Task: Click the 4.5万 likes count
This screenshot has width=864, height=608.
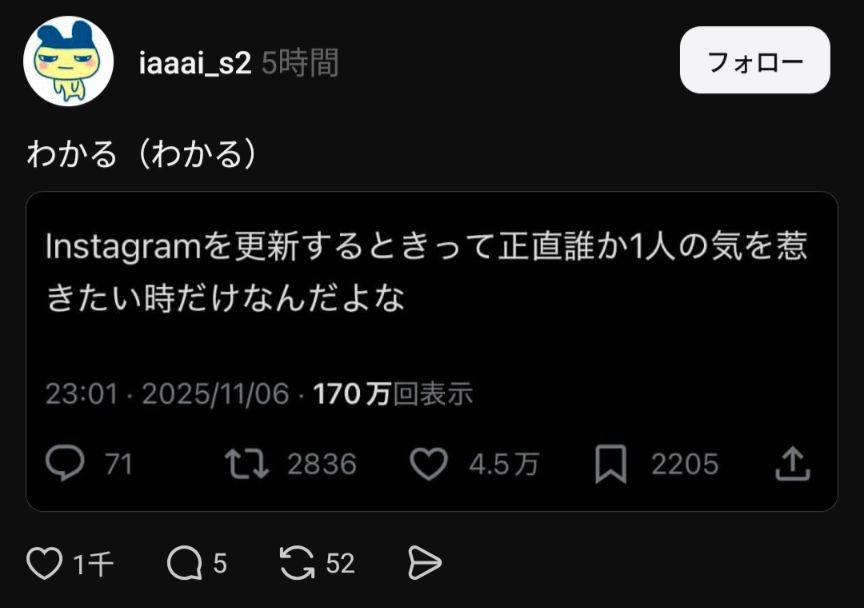Action: tap(503, 464)
